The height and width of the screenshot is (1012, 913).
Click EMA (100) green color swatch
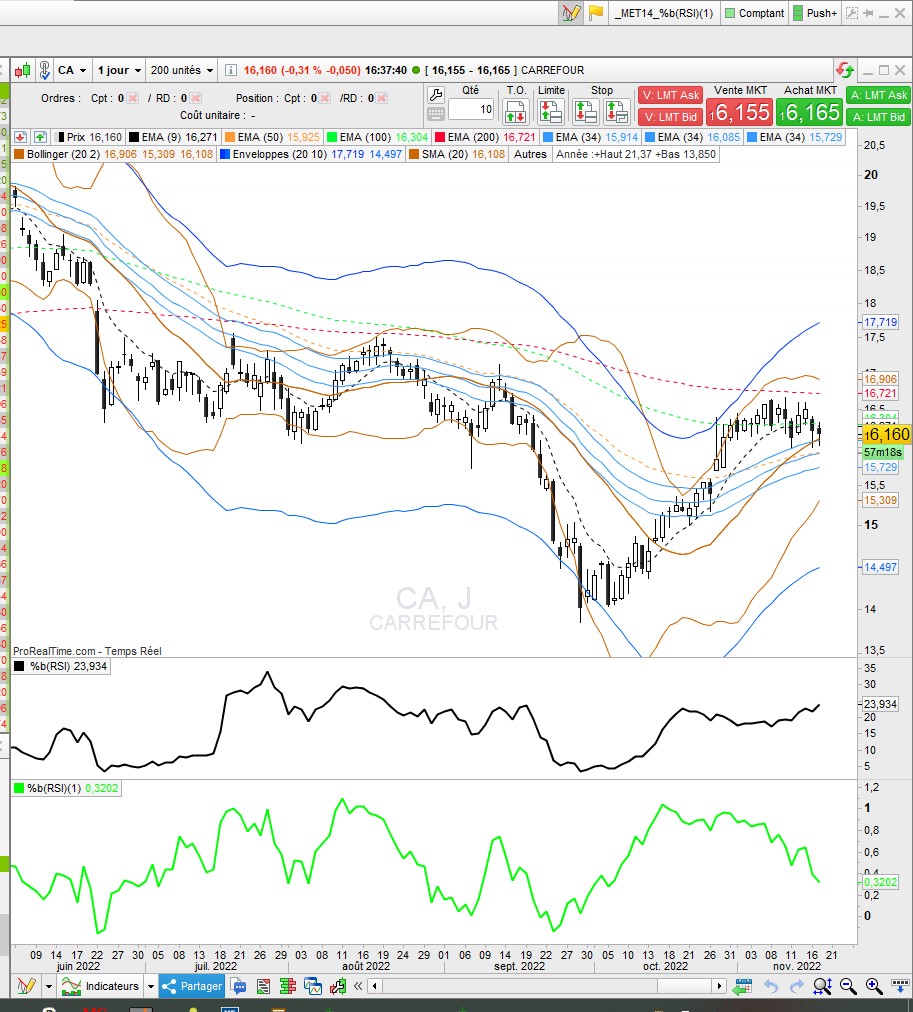pos(332,137)
